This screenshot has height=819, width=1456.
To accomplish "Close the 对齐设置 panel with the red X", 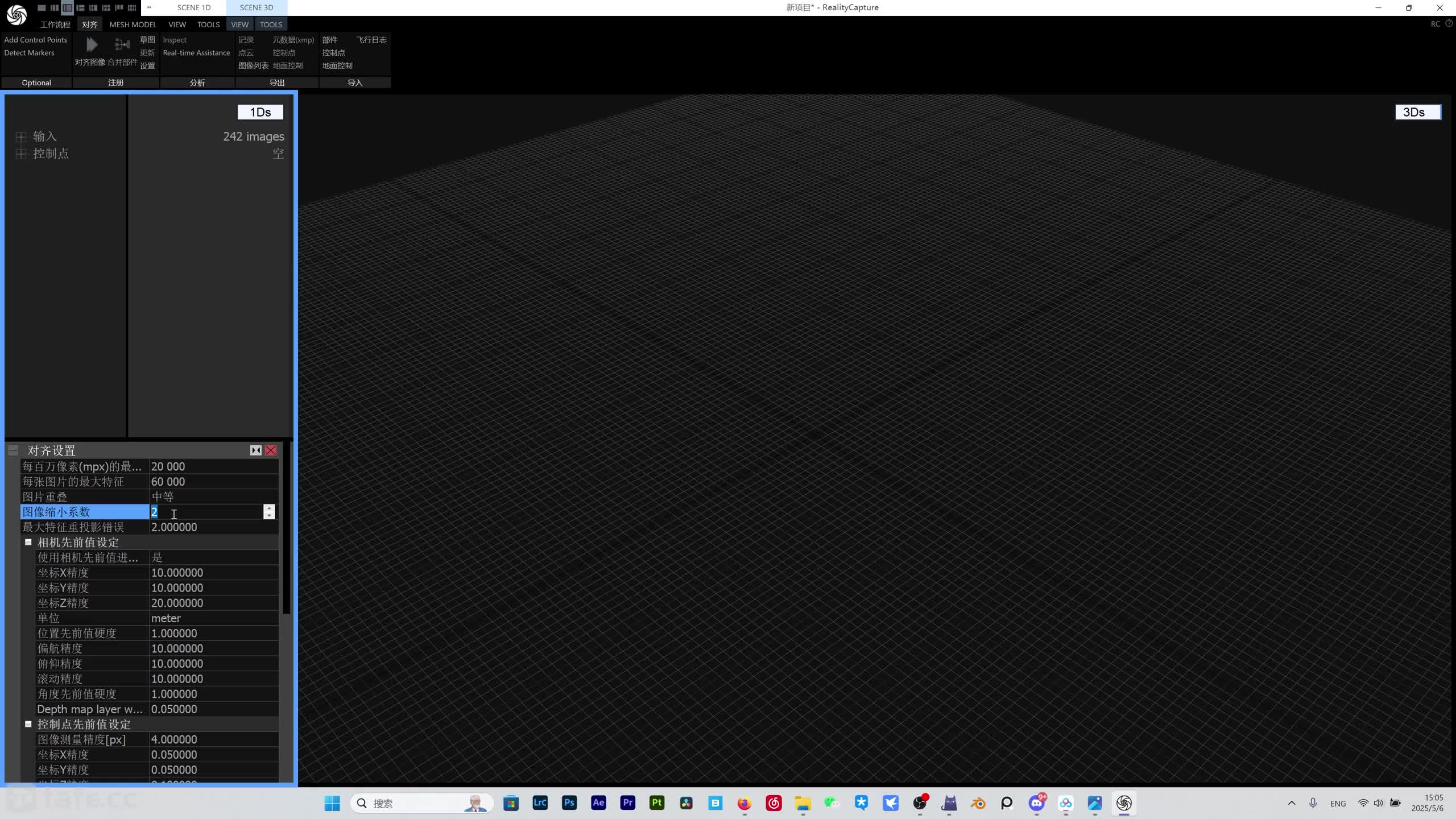I will pyautogui.click(x=271, y=450).
